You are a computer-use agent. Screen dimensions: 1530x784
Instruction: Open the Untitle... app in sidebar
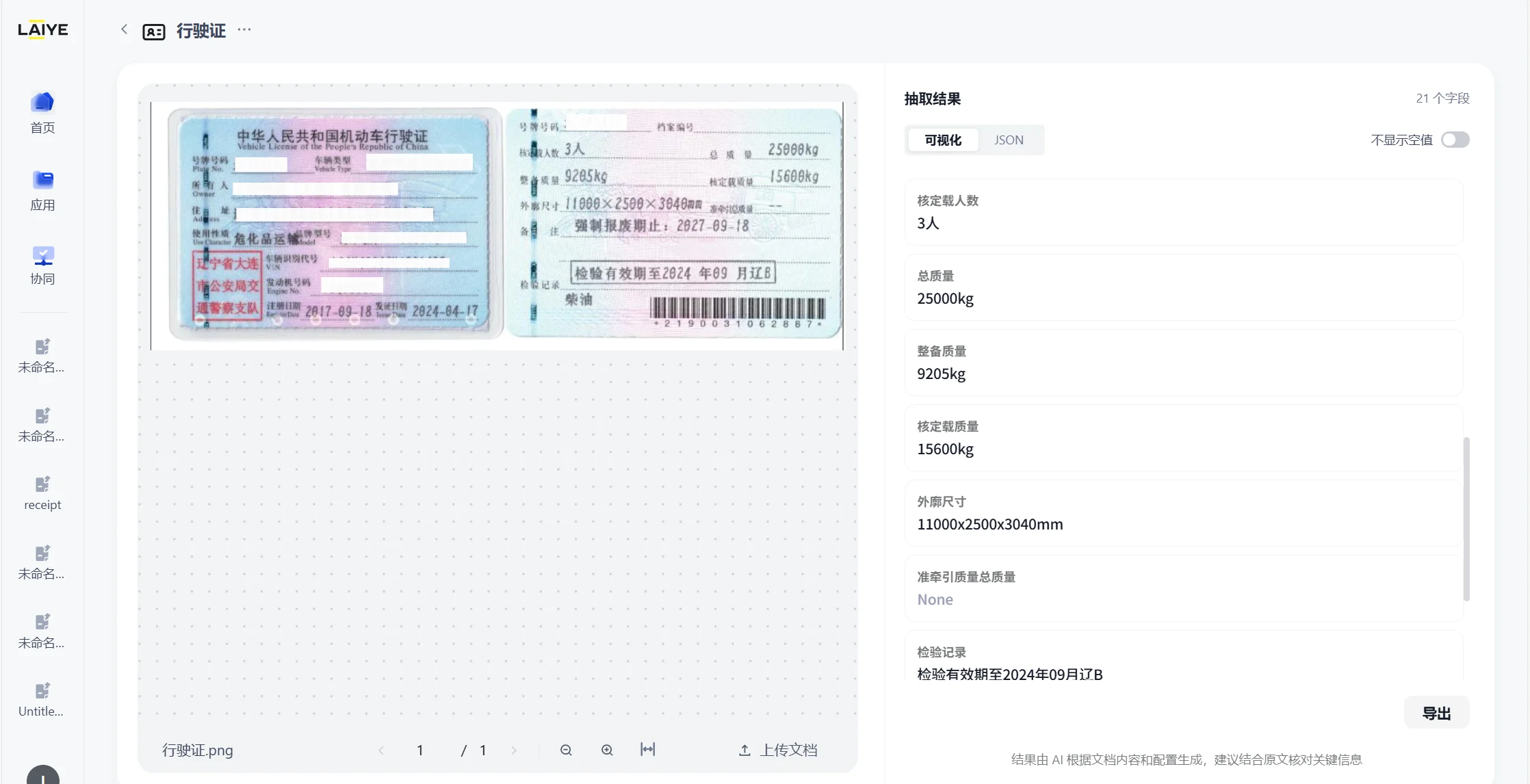(x=42, y=700)
